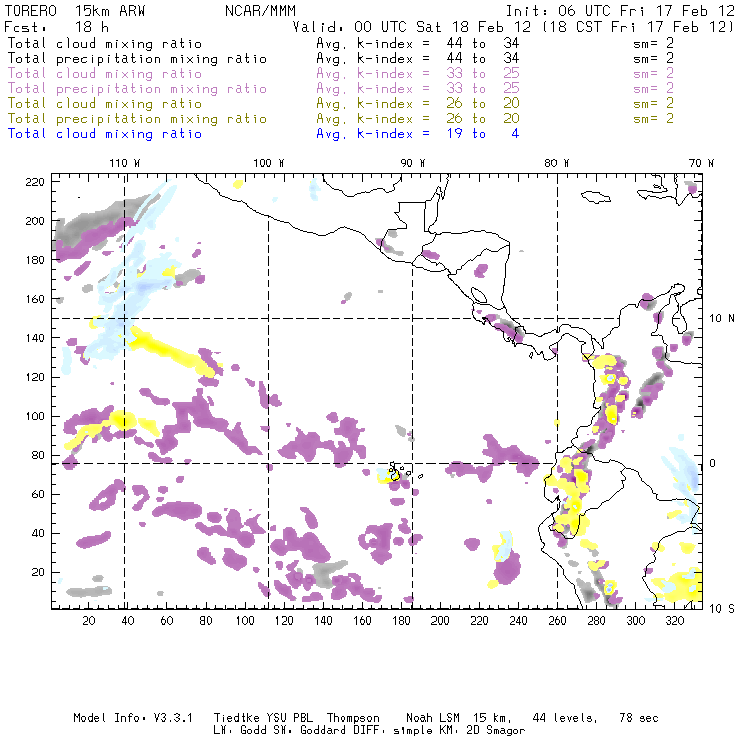Image resolution: width=740 pixels, height=740 pixels.
Task: Click the "LW: Godd" footer text
Action: (240, 731)
